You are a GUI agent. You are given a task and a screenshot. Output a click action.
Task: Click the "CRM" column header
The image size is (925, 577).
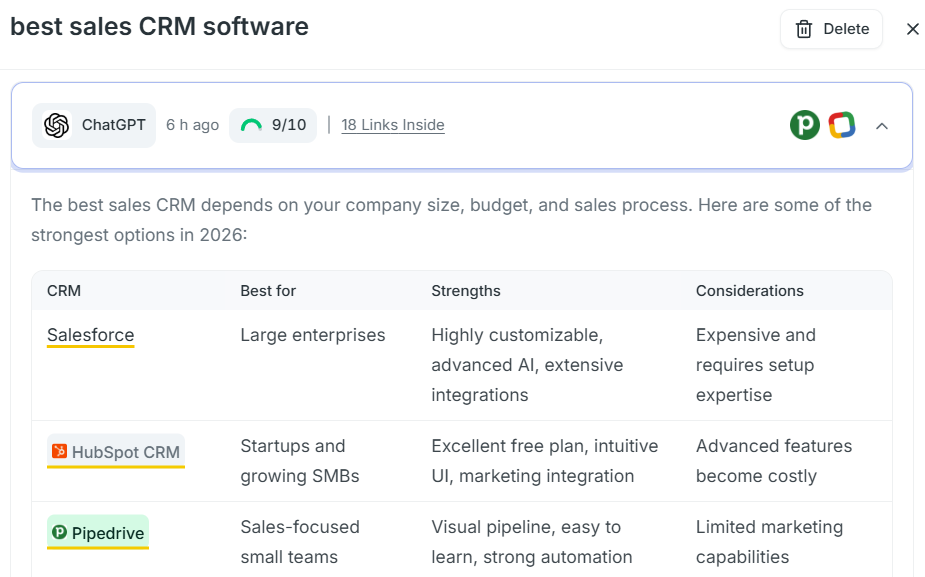tap(64, 291)
